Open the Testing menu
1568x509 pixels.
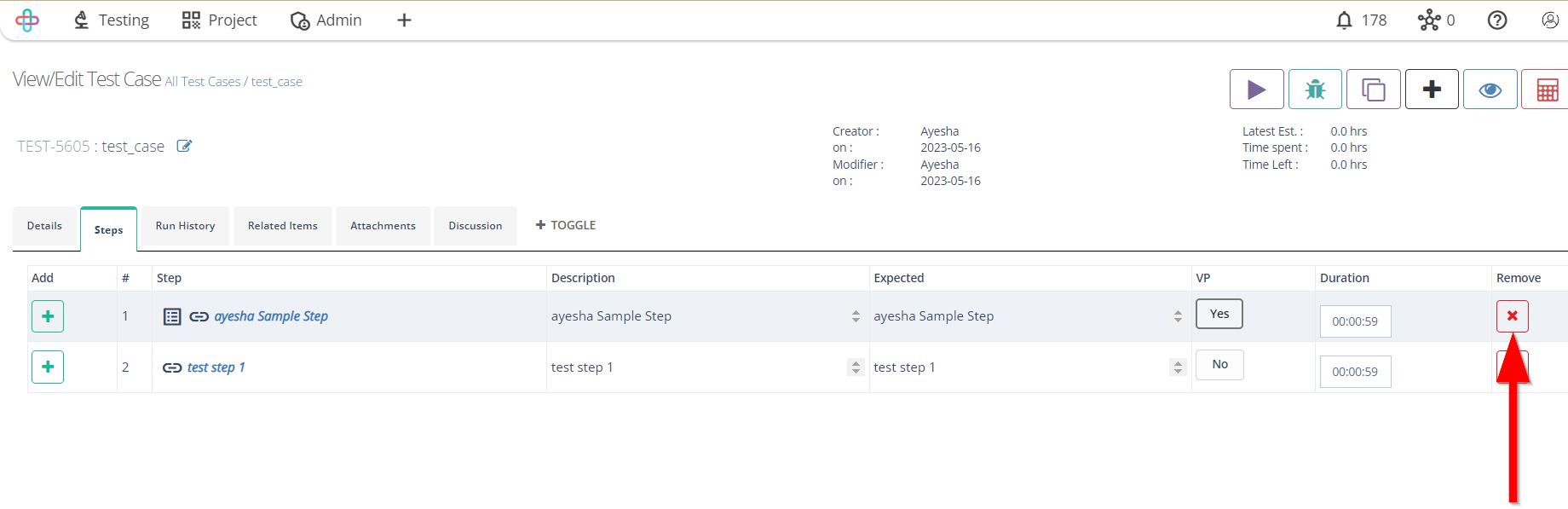111,20
